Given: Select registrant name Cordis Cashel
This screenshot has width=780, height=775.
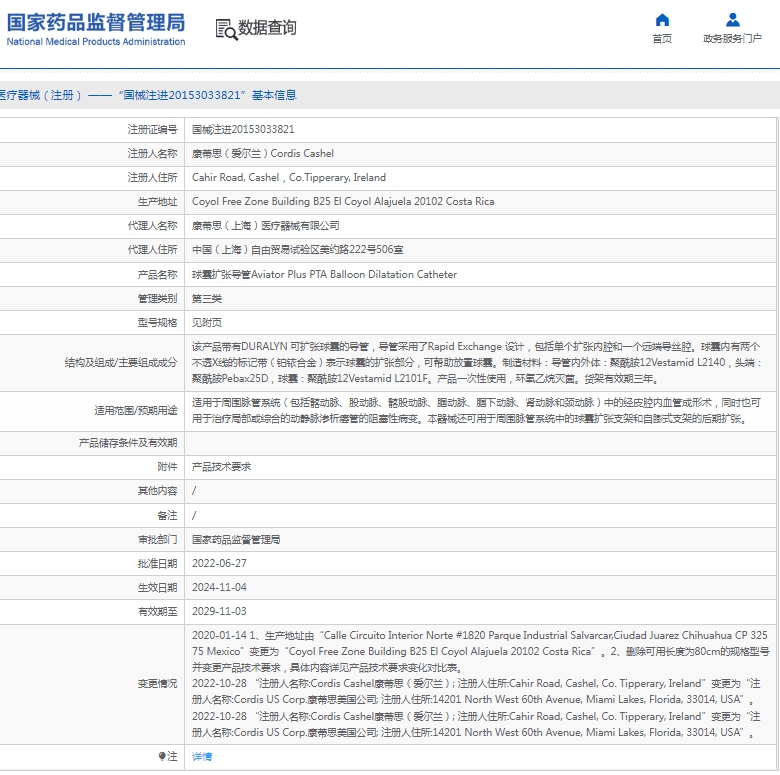Looking at the screenshot, I should click(x=263, y=153).
